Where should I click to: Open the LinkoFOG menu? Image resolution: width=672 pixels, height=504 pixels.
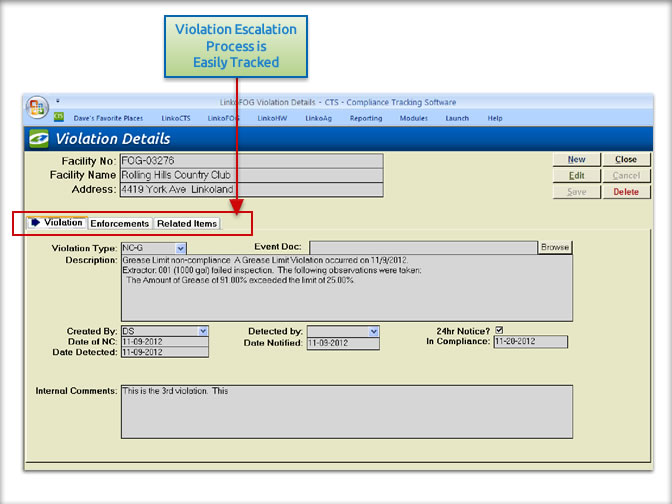[224, 118]
